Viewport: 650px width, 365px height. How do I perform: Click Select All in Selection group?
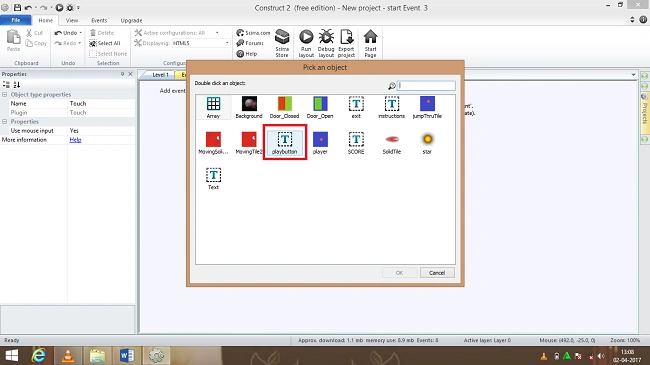point(105,43)
